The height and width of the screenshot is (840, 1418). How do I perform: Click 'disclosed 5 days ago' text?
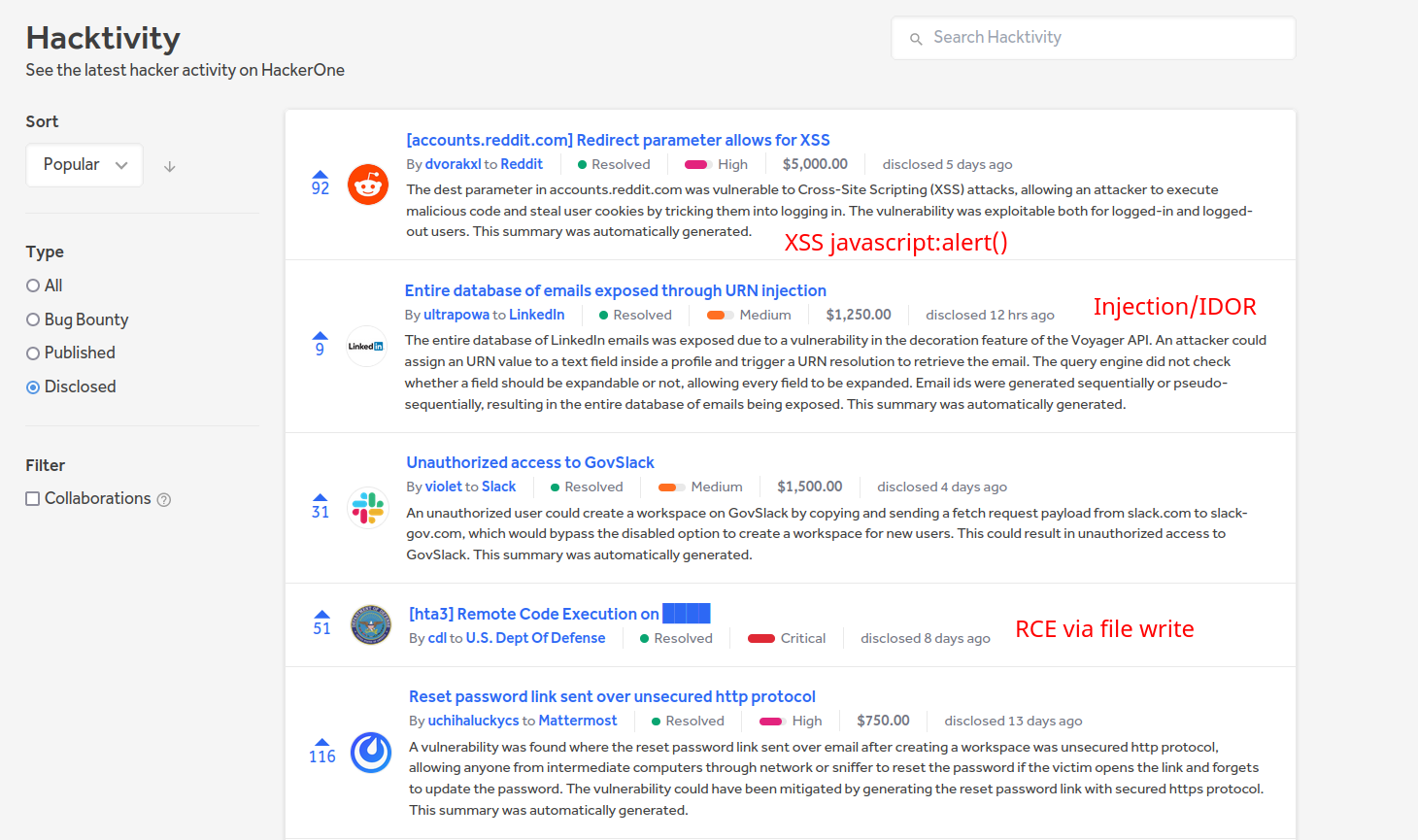[947, 165]
